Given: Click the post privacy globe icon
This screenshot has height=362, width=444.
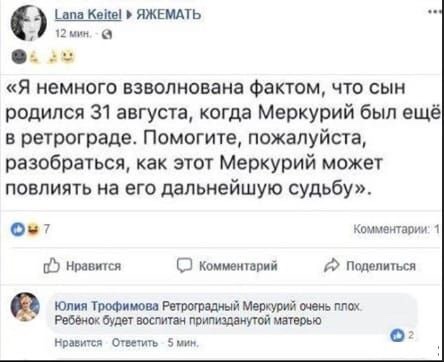Looking at the screenshot, I should pos(108,33).
